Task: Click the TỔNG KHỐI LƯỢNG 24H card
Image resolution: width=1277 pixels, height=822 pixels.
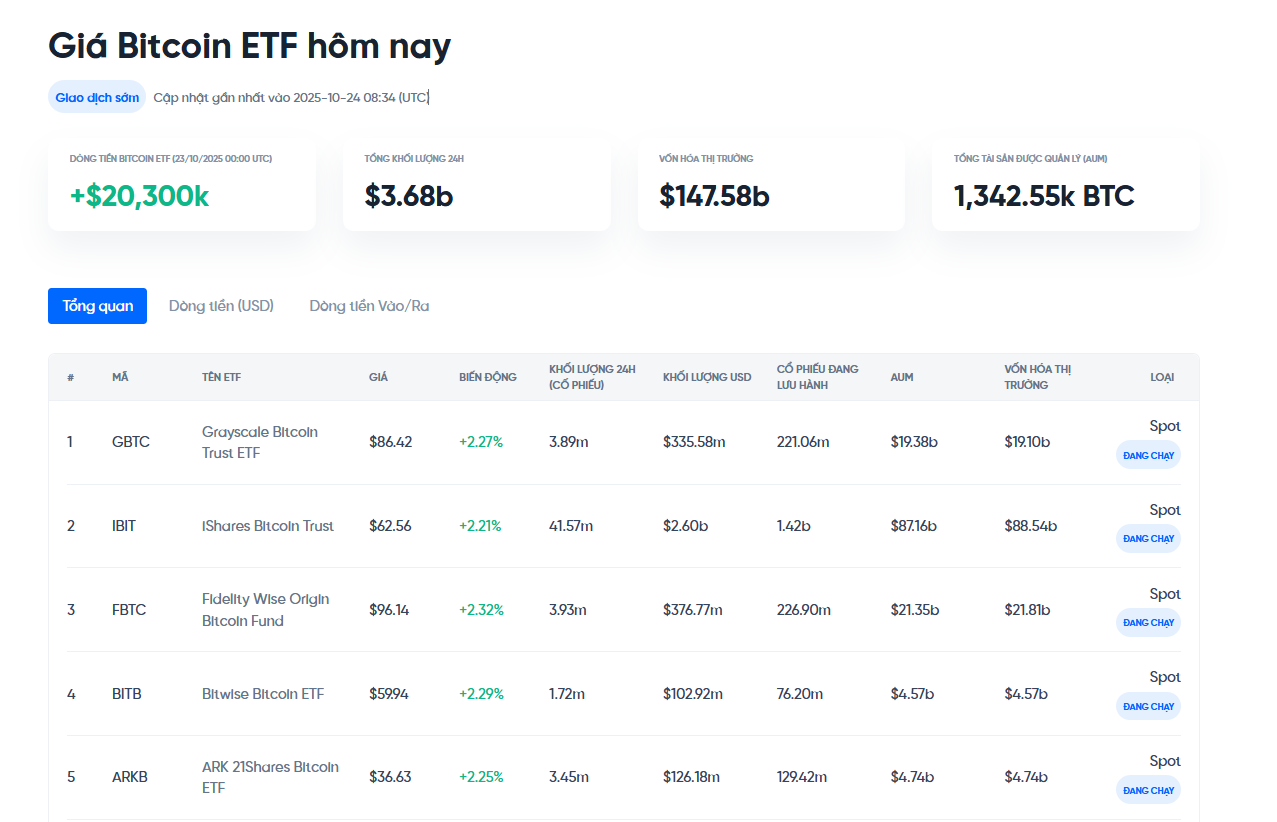Action: click(476, 180)
